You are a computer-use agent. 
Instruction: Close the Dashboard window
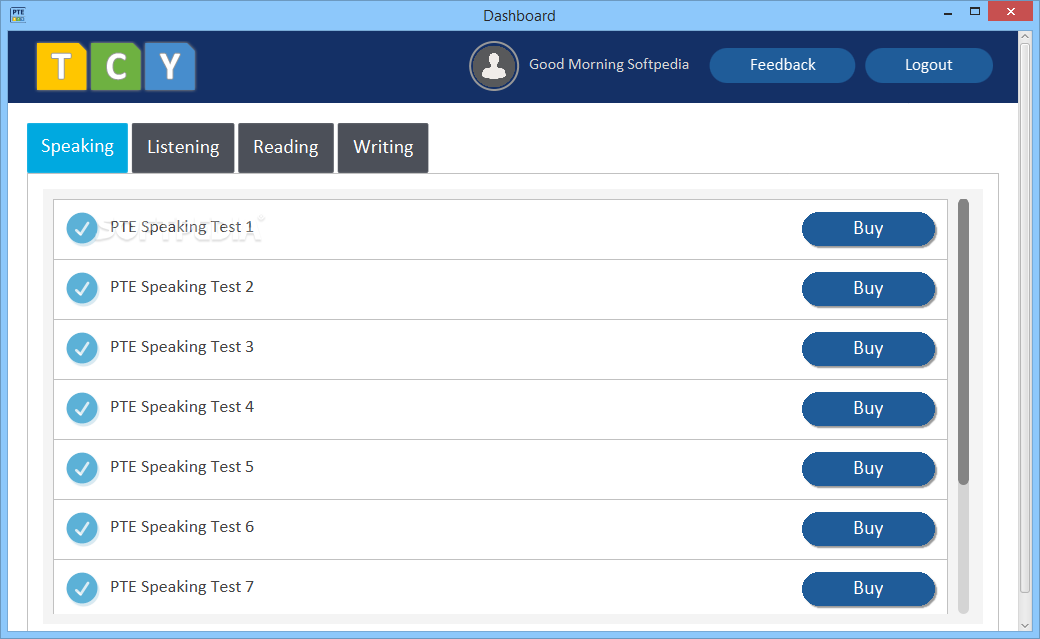(1011, 11)
